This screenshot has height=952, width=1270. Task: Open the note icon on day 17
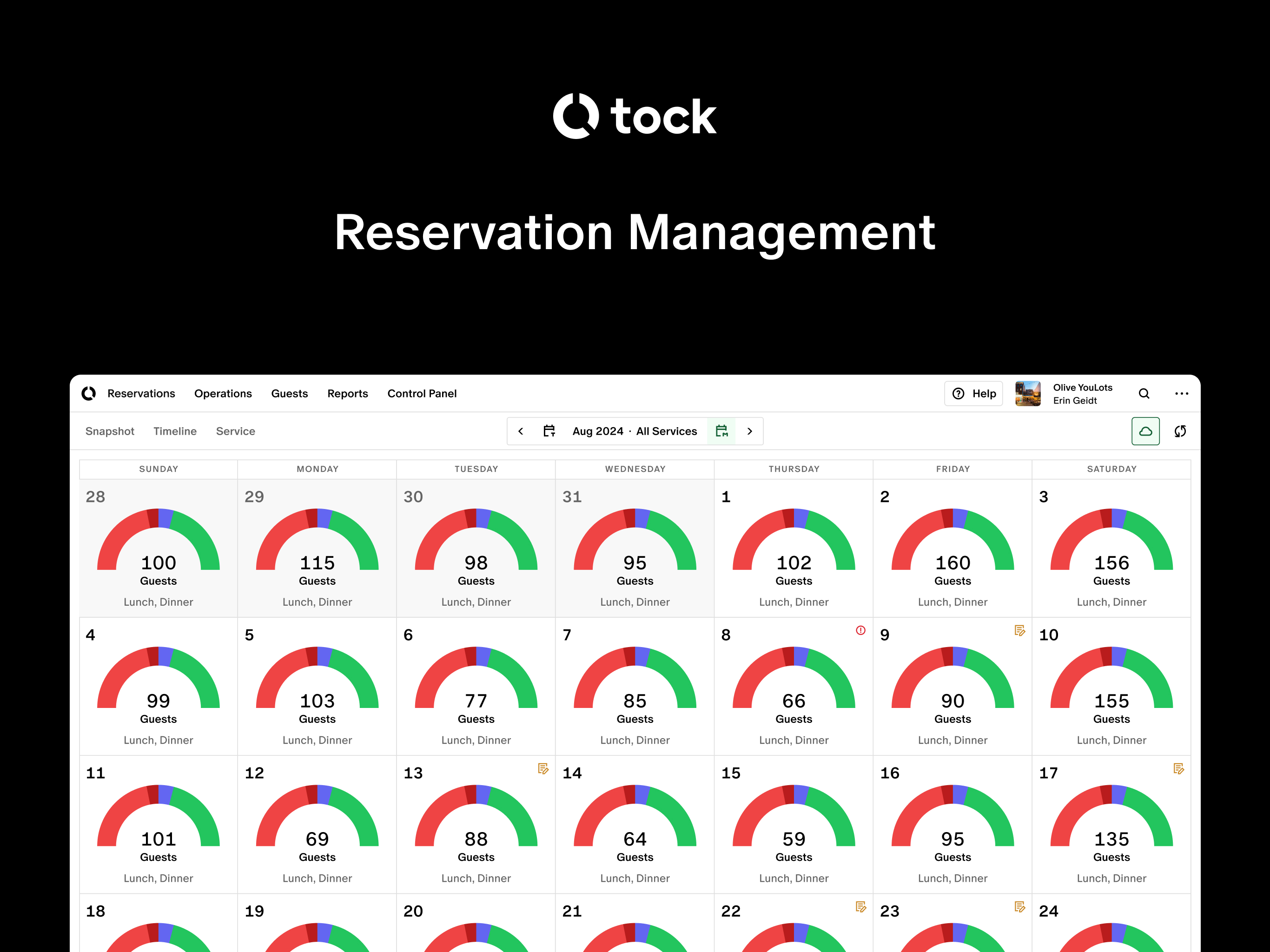pyautogui.click(x=1179, y=769)
